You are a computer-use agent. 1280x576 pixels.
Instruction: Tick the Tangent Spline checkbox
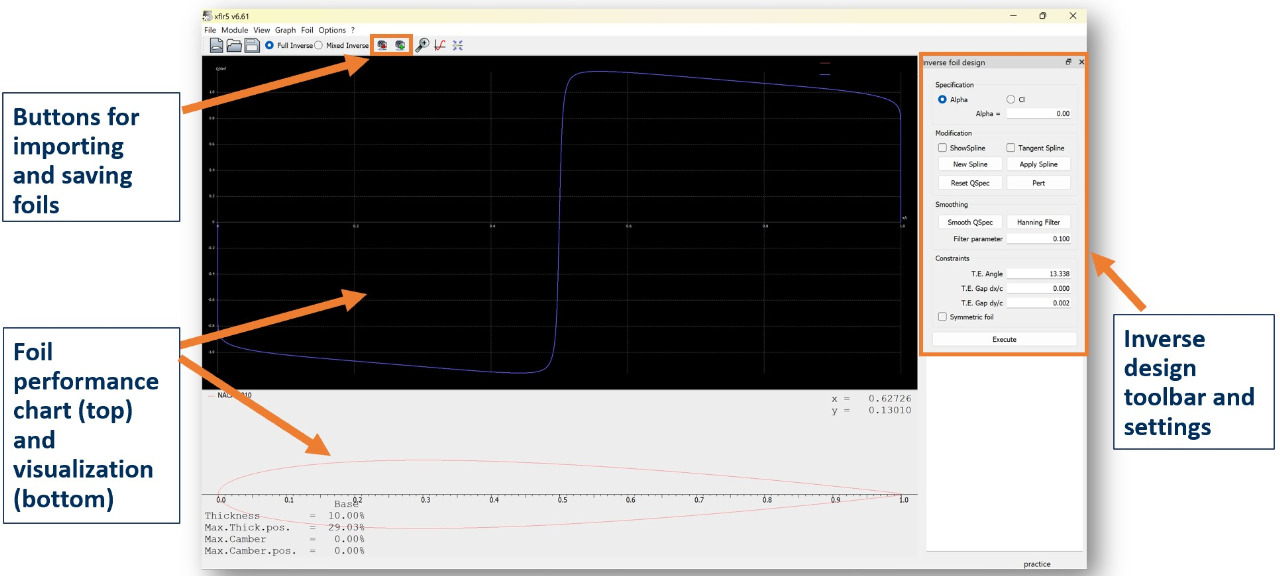1010,148
